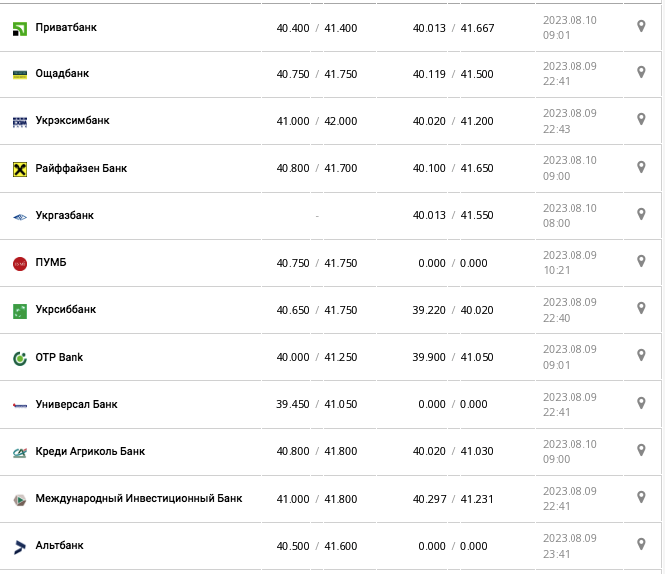Click the map pin for Приватбанк
The height and width of the screenshot is (574, 665).
tap(642, 26)
